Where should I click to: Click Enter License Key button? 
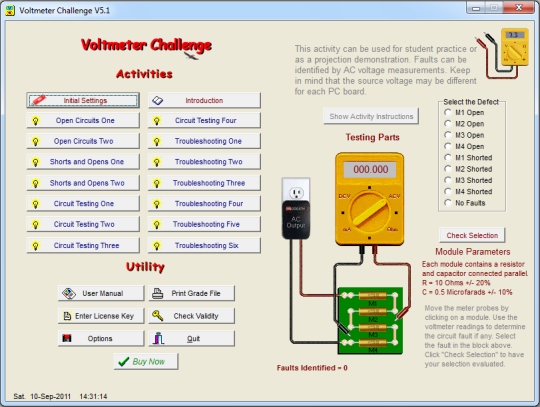(x=101, y=316)
